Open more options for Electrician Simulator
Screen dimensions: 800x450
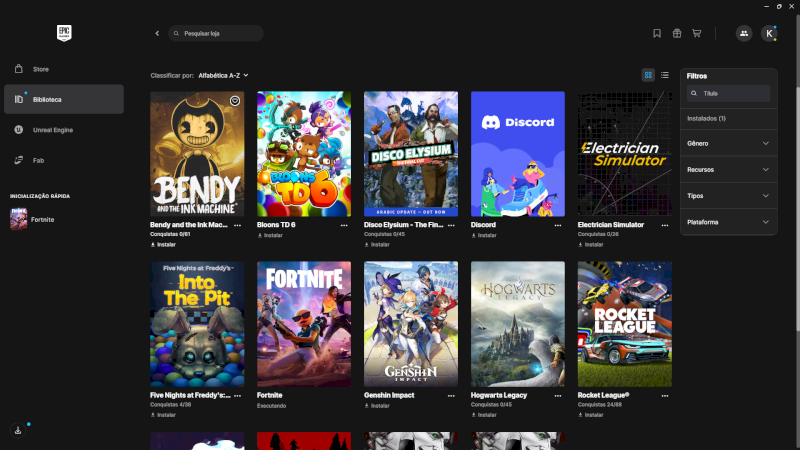pyautogui.click(x=665, y=225)
